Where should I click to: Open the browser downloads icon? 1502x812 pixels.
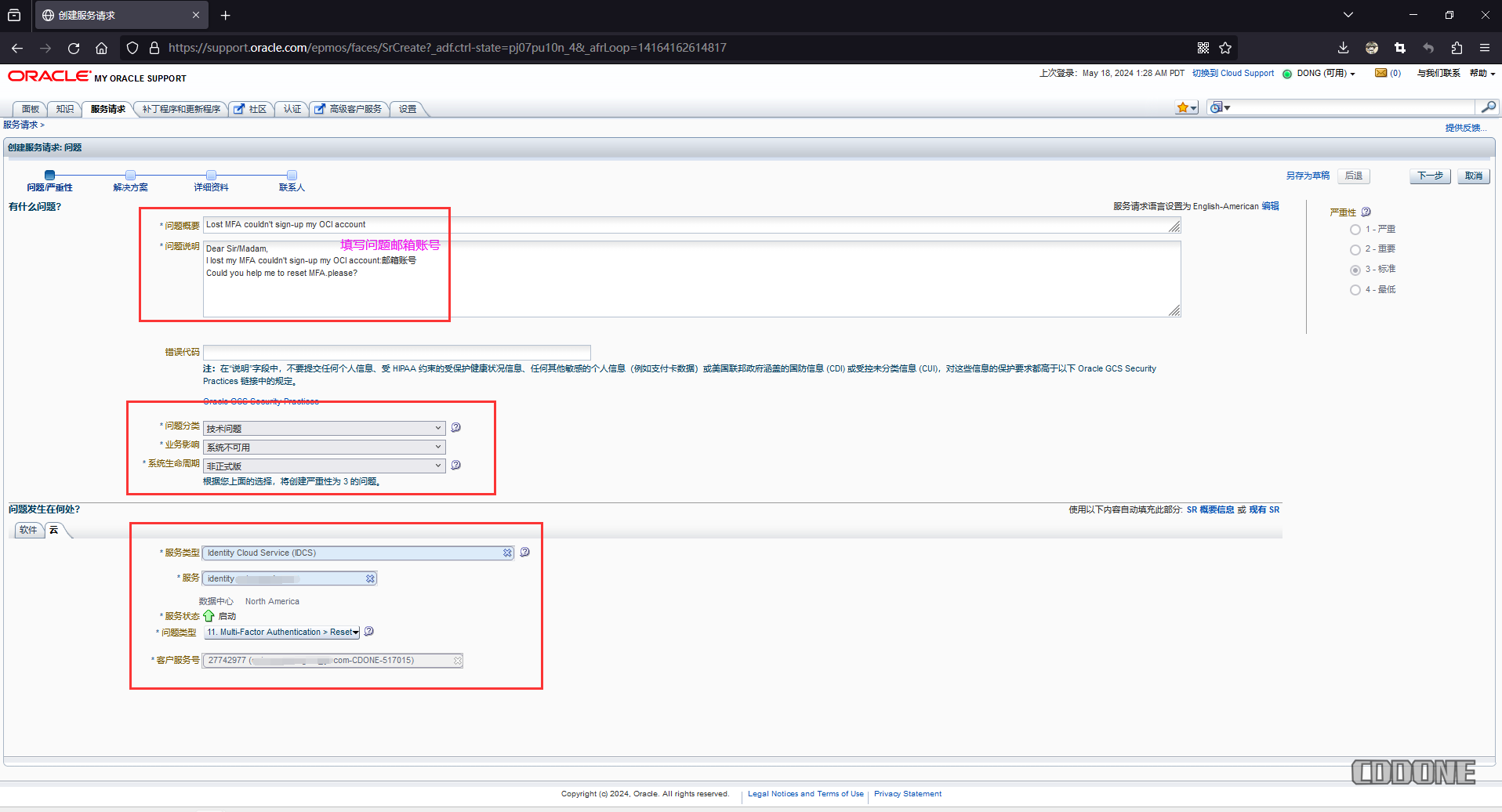(1343, 48)
